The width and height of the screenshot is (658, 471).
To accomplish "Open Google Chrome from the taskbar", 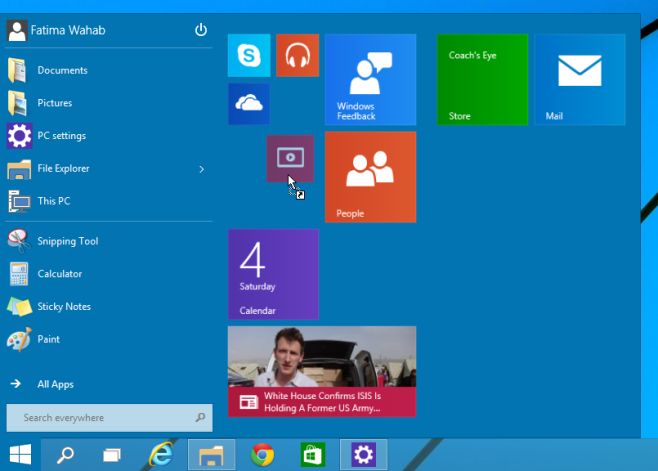I will click(263, 455).
